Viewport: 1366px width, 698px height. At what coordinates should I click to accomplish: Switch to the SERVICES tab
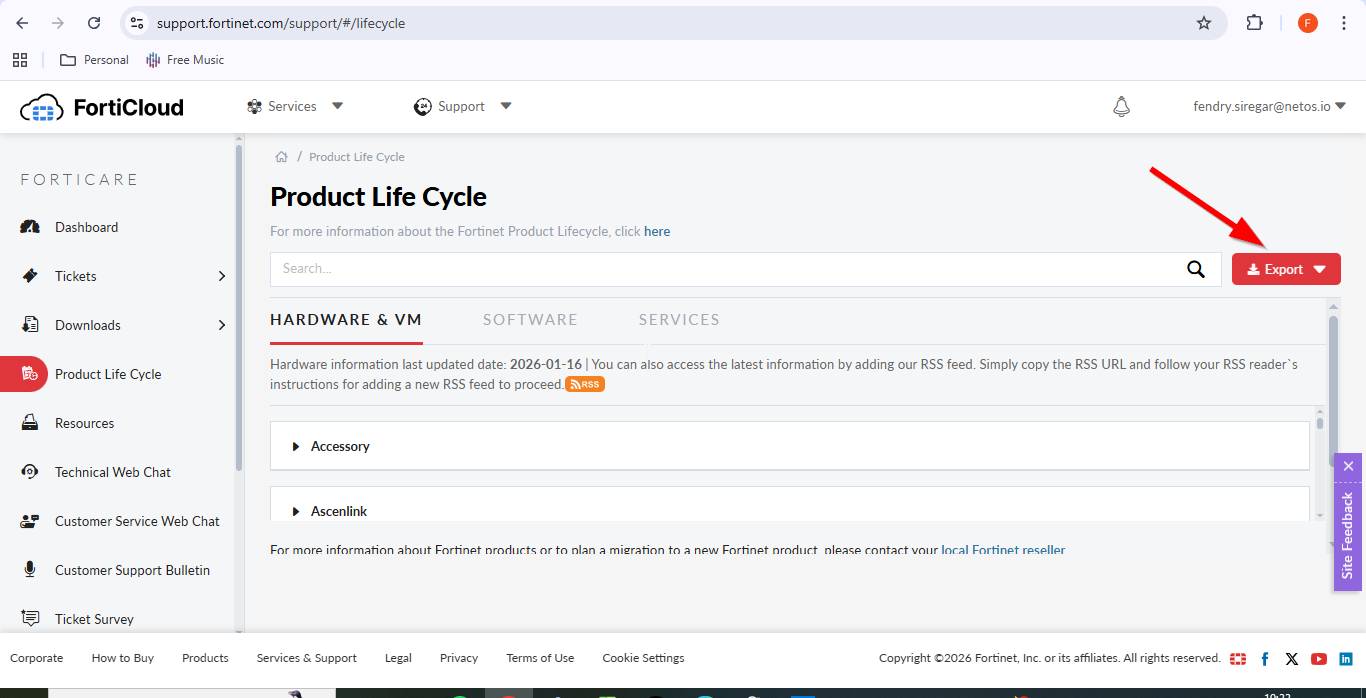point(679,320)
